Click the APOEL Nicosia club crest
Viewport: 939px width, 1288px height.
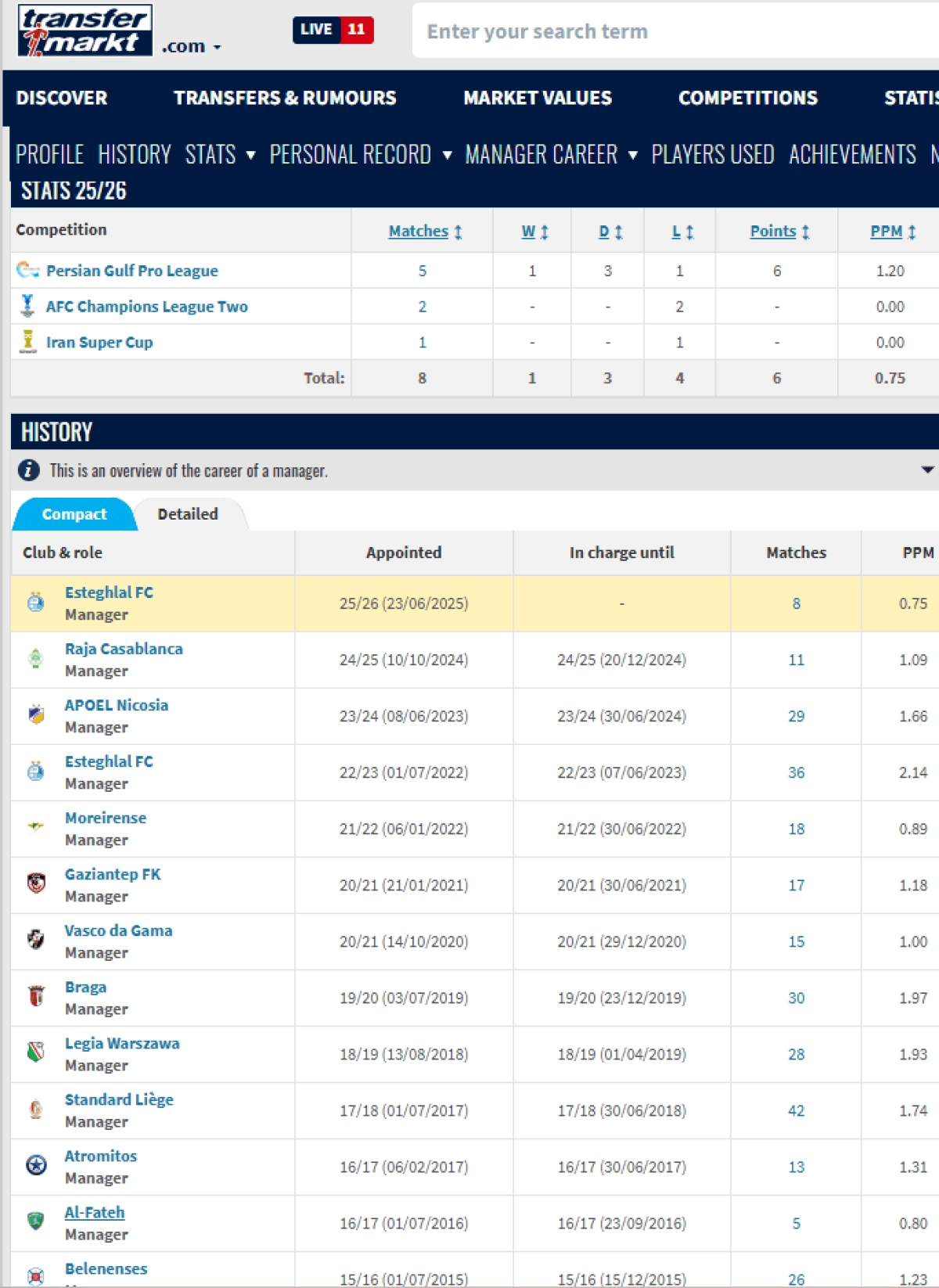36,715
